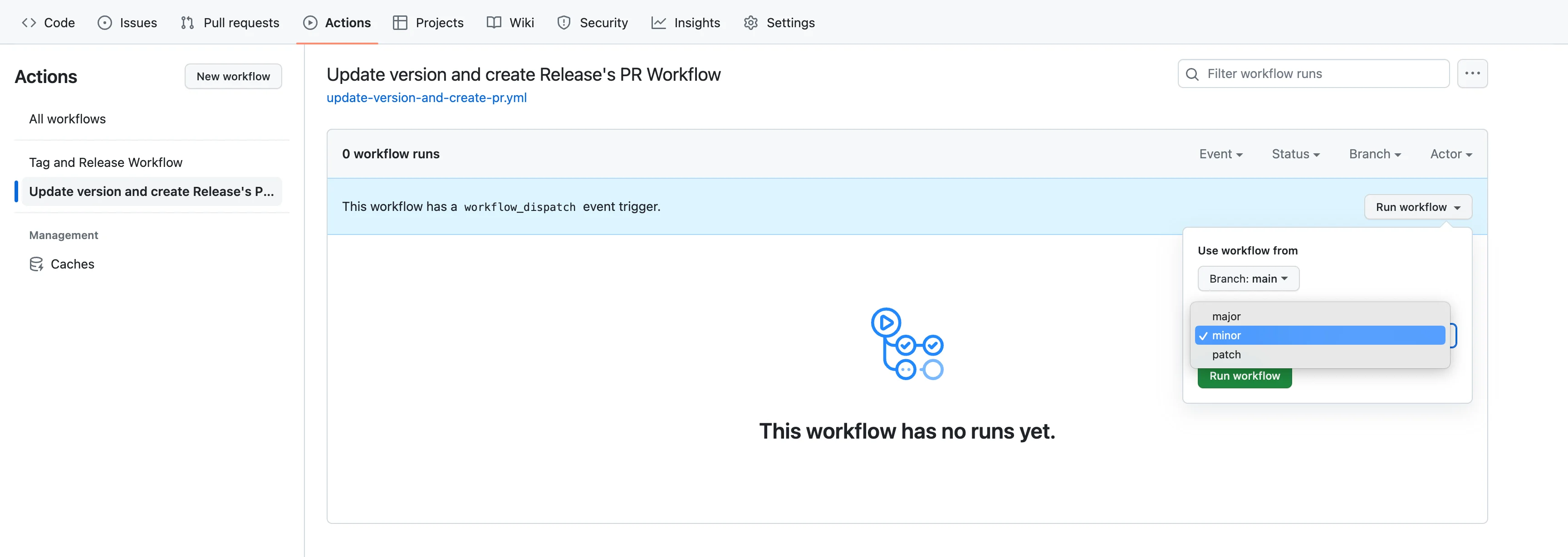Select the checked minor option
The width and height of the screenshot is (1568, 557).
click(1226, 335)
